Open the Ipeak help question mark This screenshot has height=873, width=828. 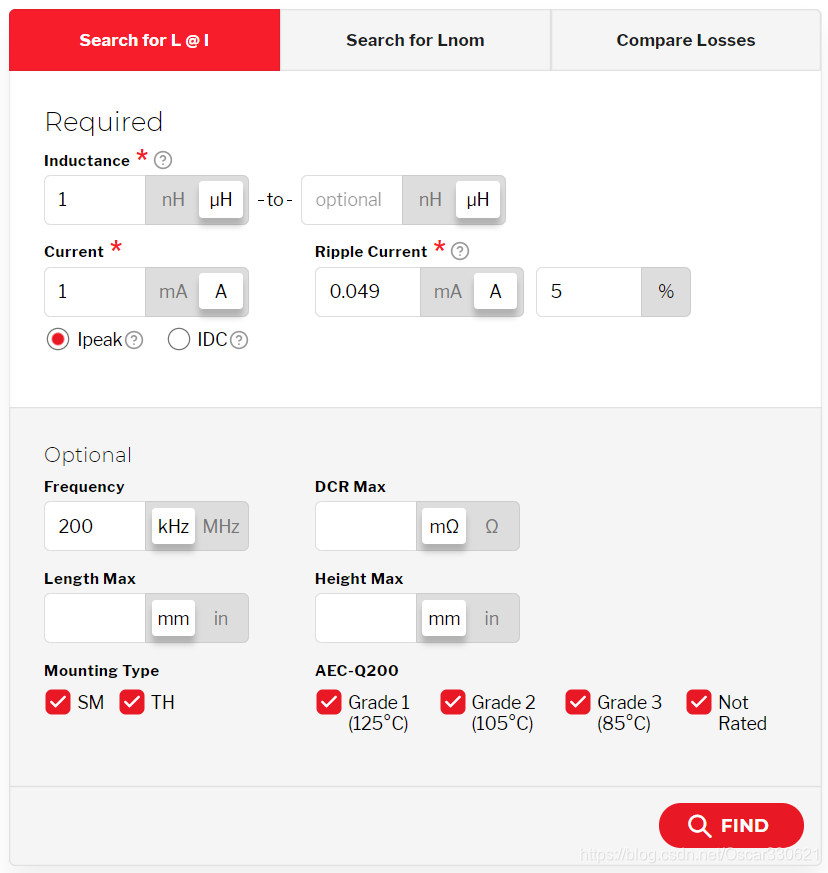pos(134,340)
